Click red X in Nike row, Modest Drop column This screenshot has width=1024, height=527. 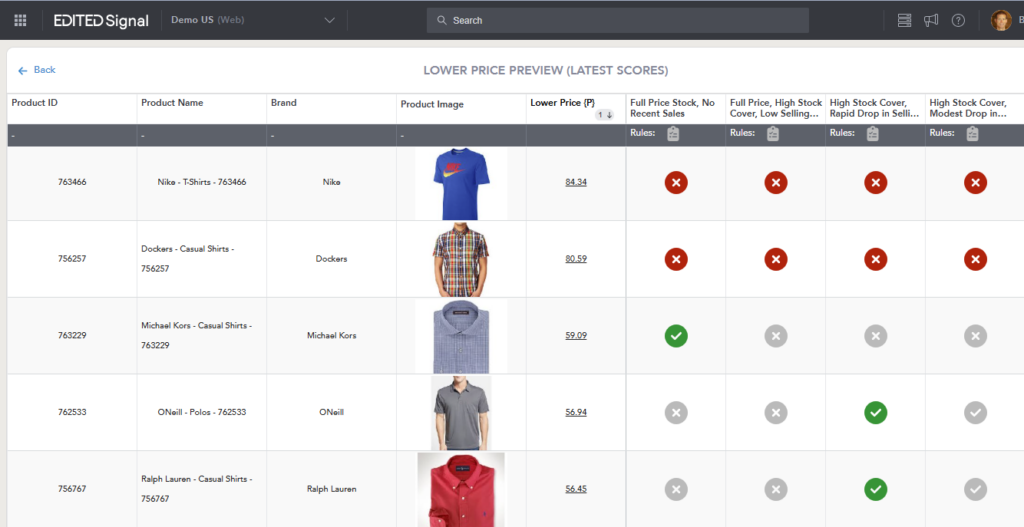pos(976,183)
